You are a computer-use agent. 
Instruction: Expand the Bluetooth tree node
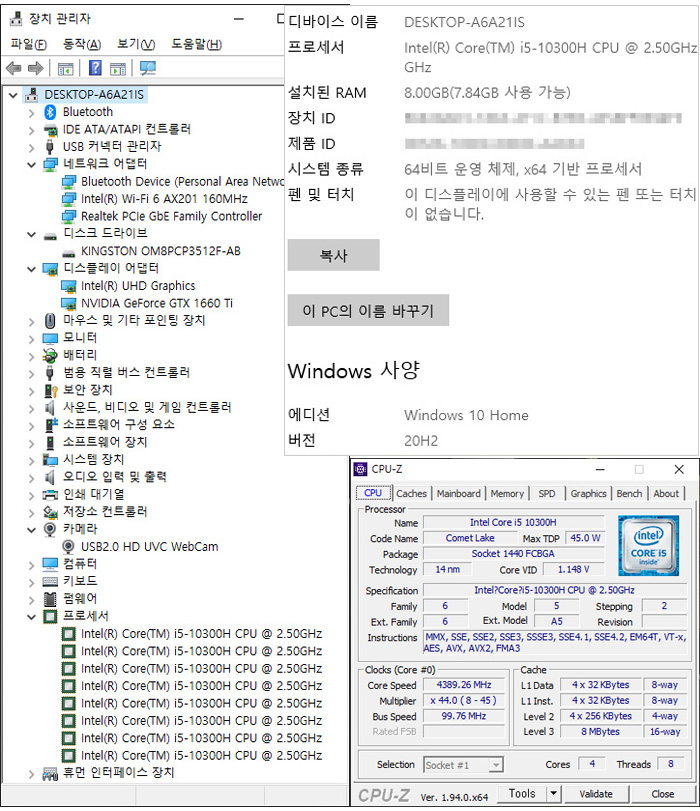32,113
